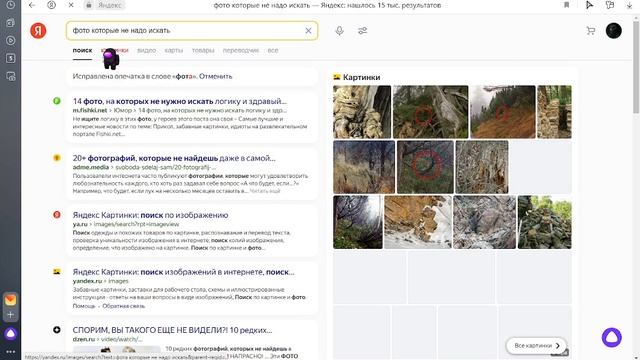Click the Помощь sitelink
640x360 pixels.
click(84, 306)
